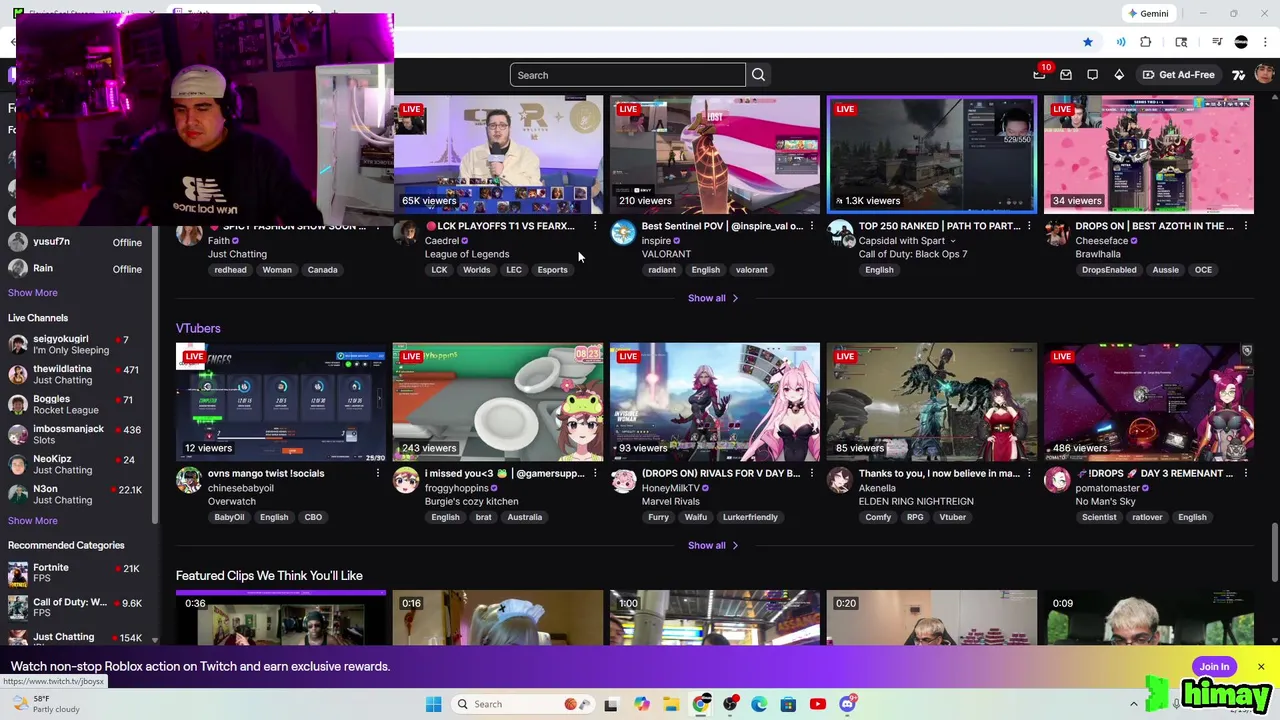Open Microsoft Edge from taskbar
Screen dimensions: 1280x720
point(760,704)
